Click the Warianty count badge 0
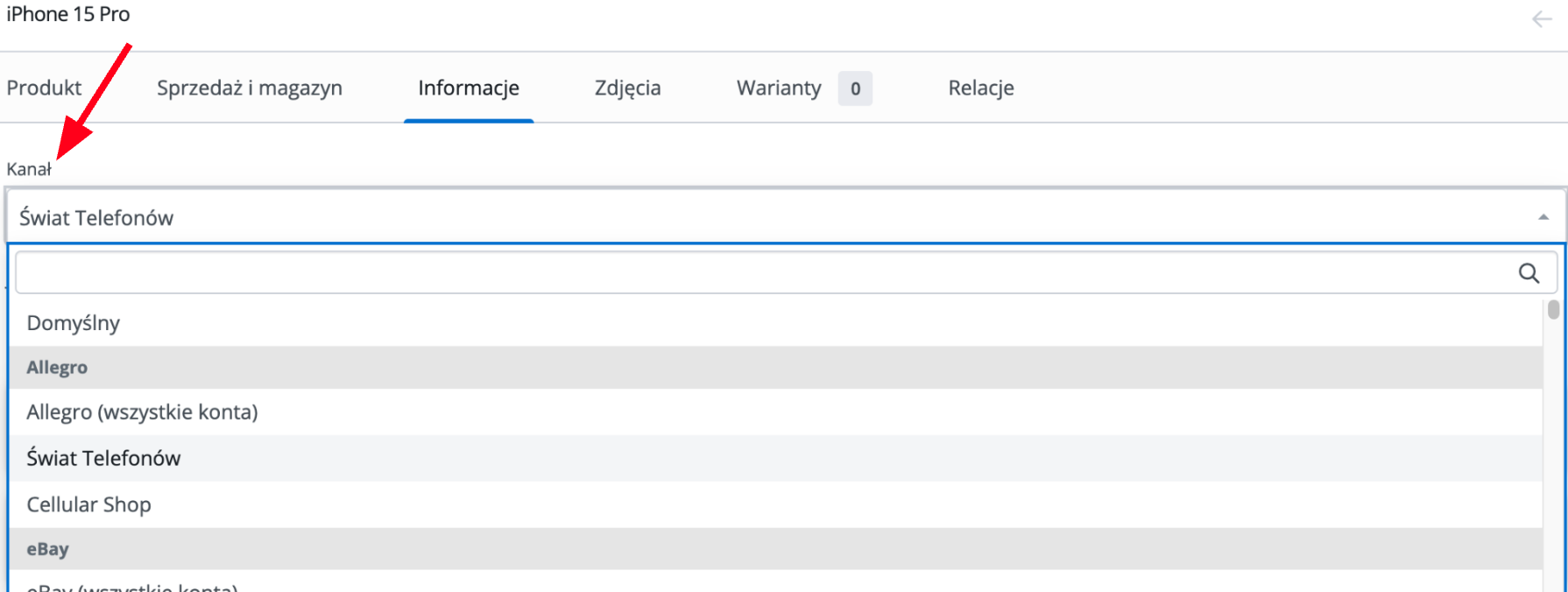 (855, 88)
